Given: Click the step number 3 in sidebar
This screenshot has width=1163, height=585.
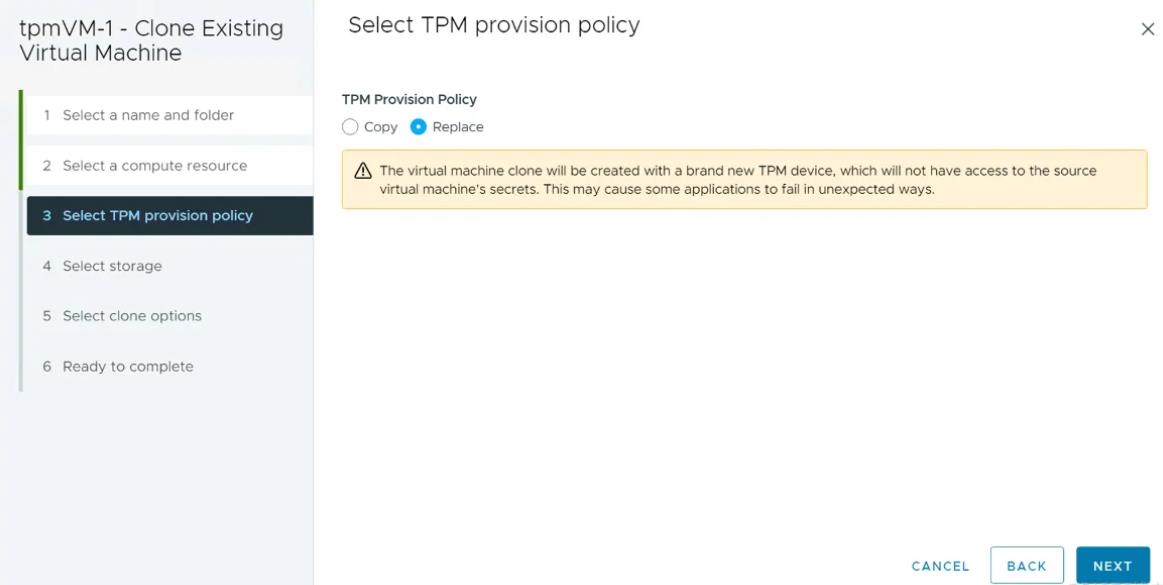Looking at the screenshot, I should coord(47,216).
